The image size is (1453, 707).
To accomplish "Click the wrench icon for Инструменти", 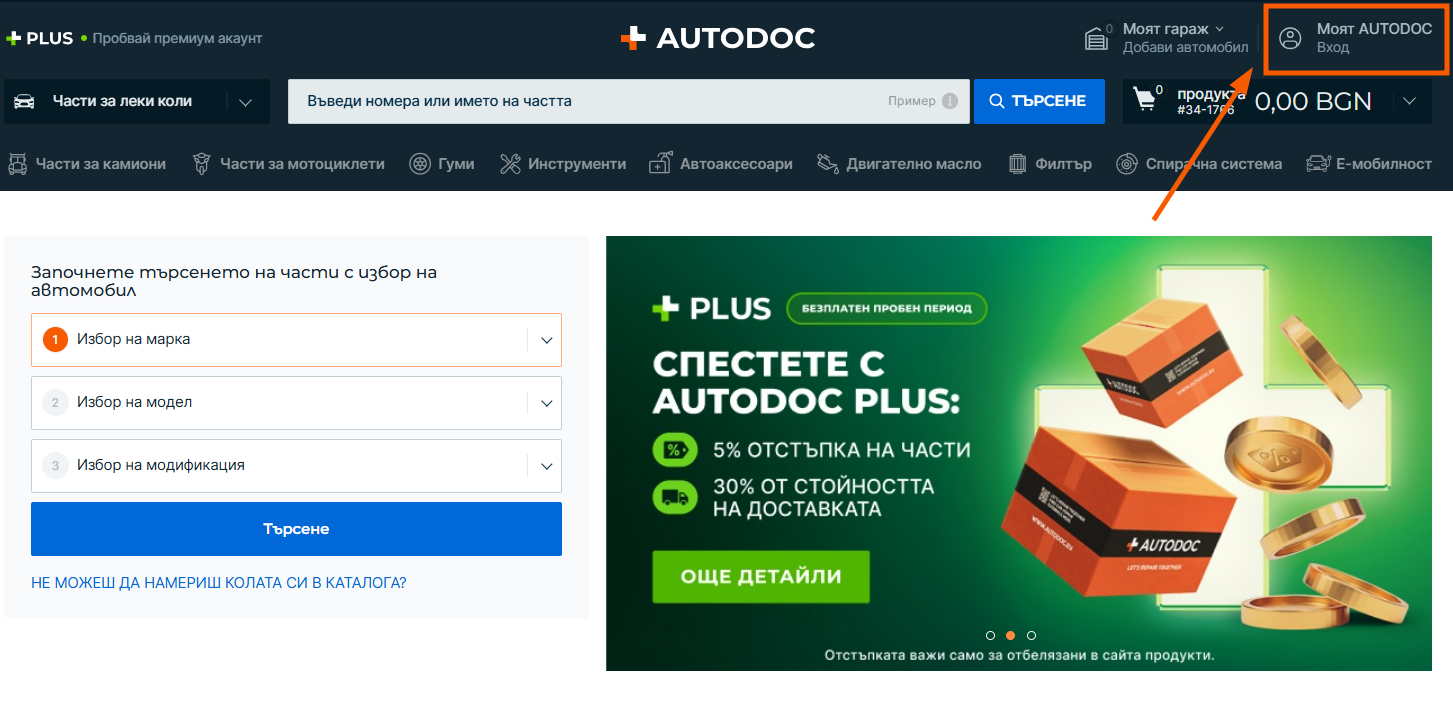I will click(510, 164).
